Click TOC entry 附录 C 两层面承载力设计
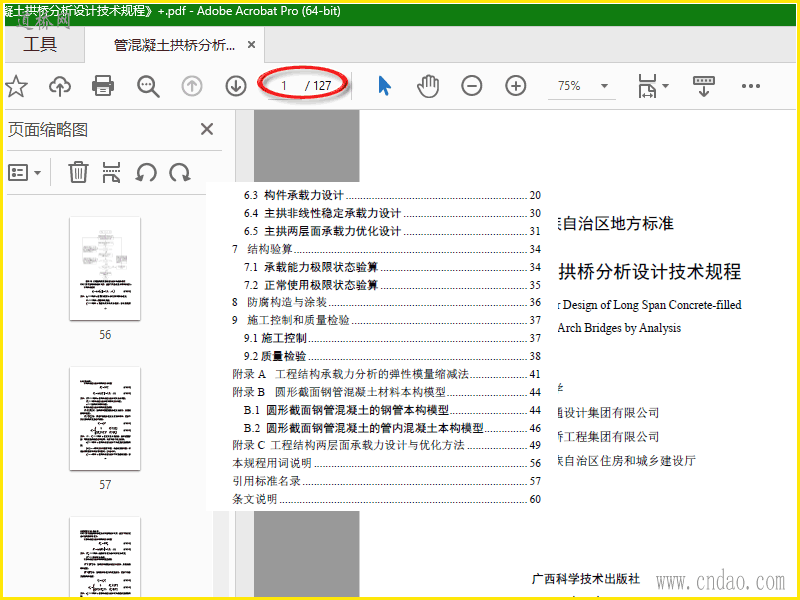Screen dimensions: 800x600 386,445
